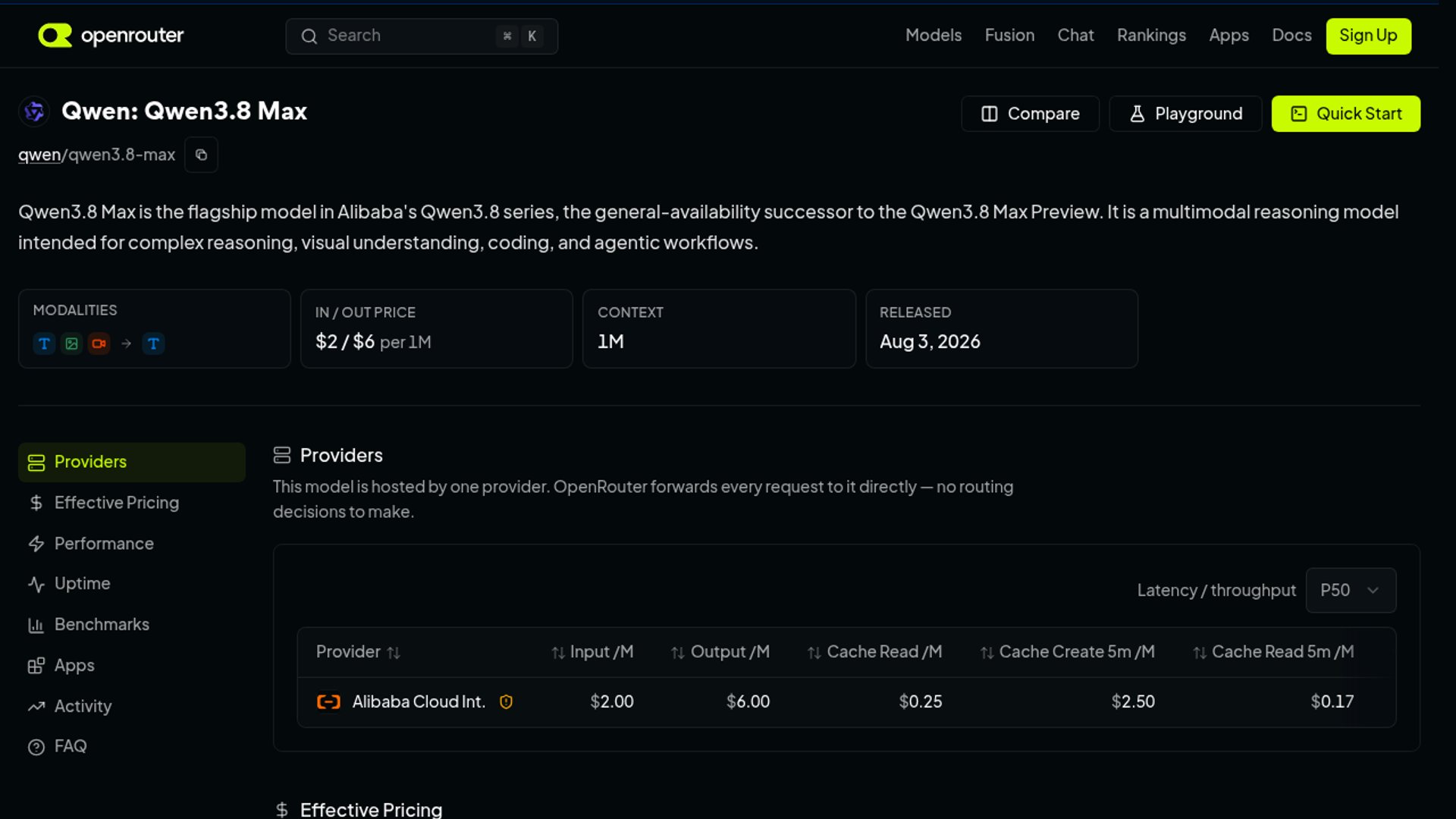Click the $0.25 cache read cell
1456x819 pixels.
[x=921, y=701]
